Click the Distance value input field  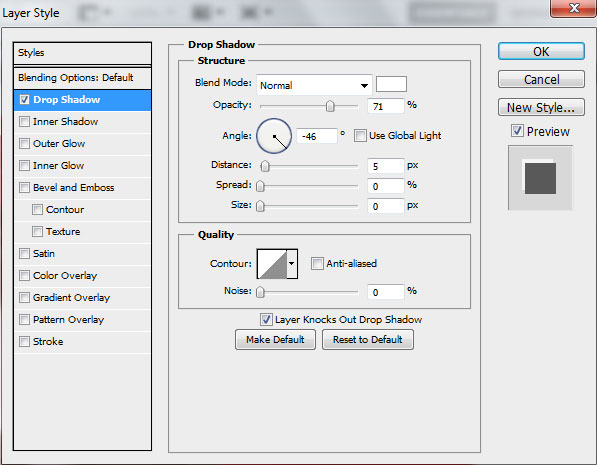coord(385,166)
